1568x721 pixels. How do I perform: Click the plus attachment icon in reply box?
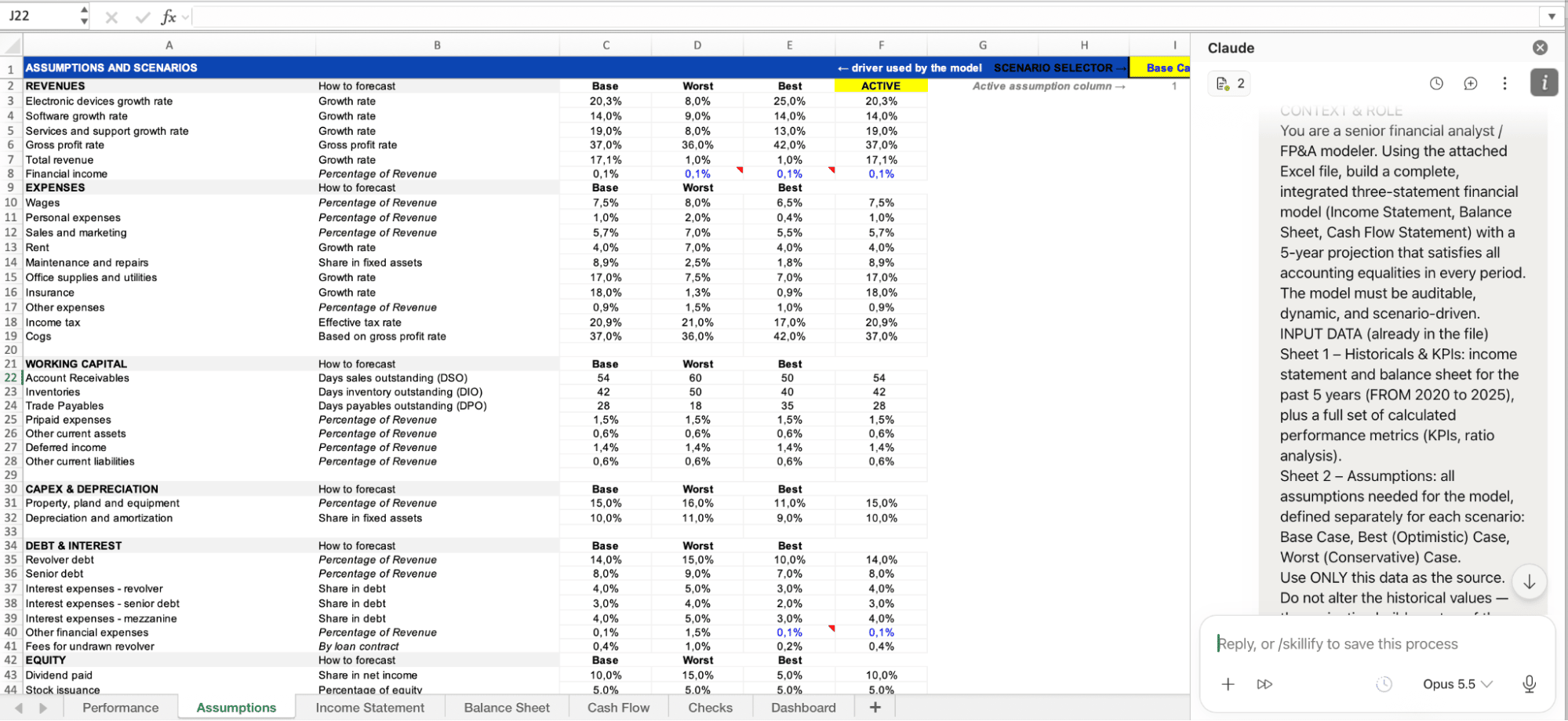click(x=1228, y=684)
